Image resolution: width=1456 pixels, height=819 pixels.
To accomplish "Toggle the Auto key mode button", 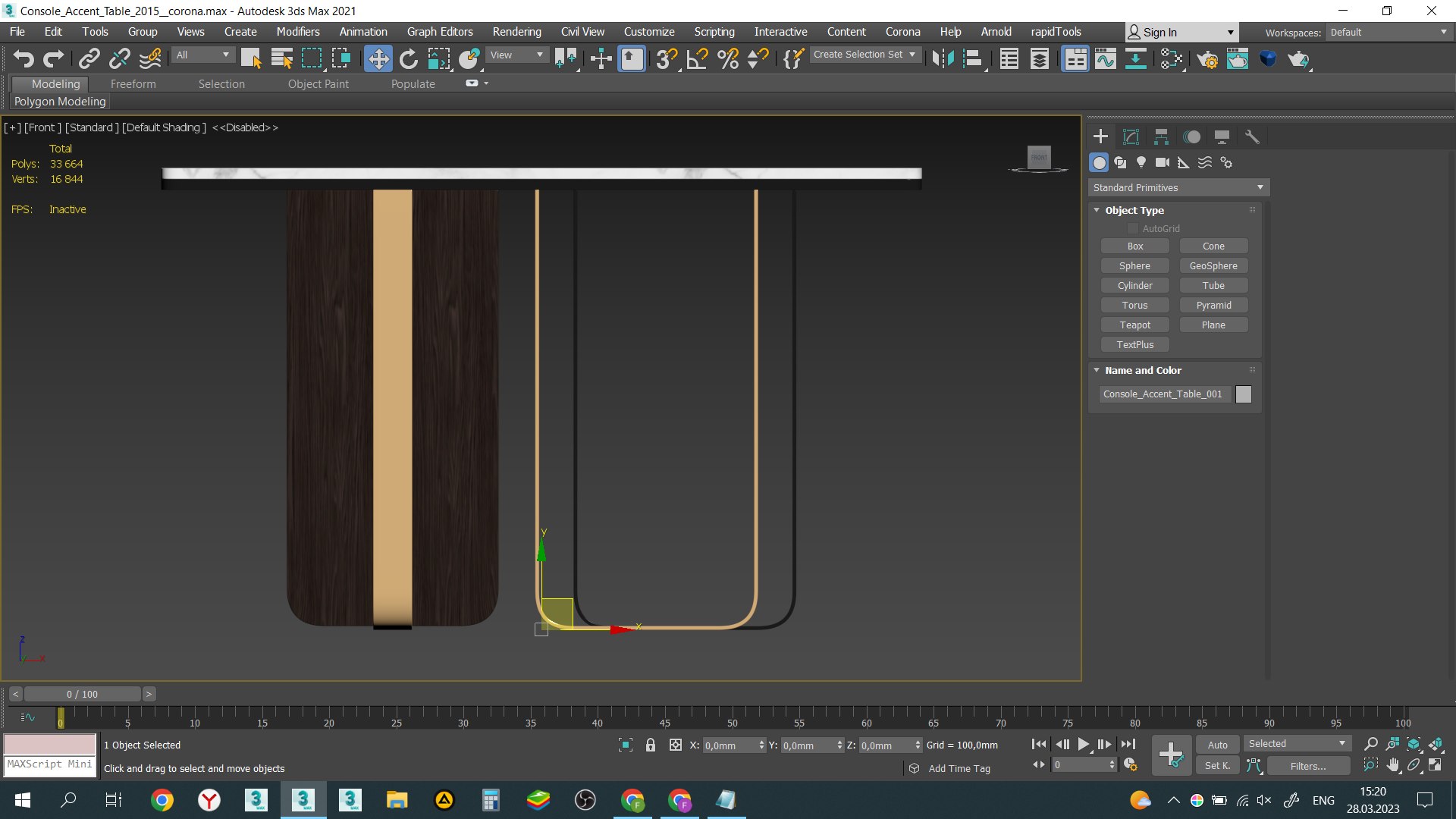I will point(1217,745).
